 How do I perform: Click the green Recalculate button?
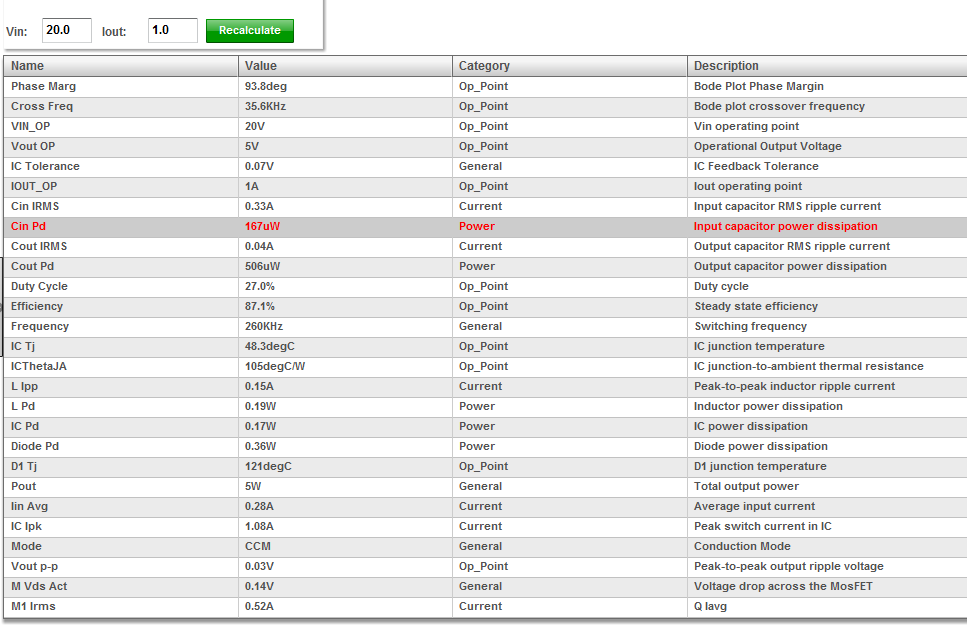[x=250, y=30]
